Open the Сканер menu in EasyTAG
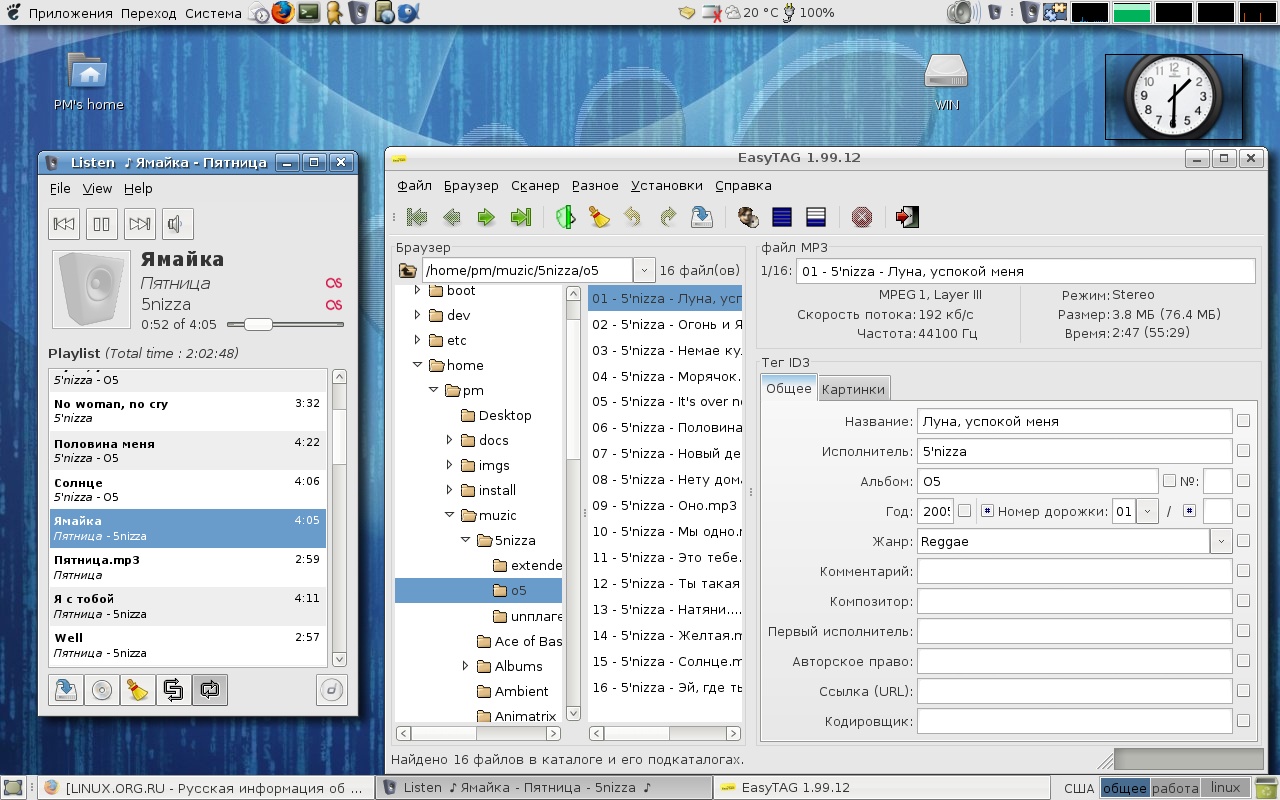 coord(535,185)
